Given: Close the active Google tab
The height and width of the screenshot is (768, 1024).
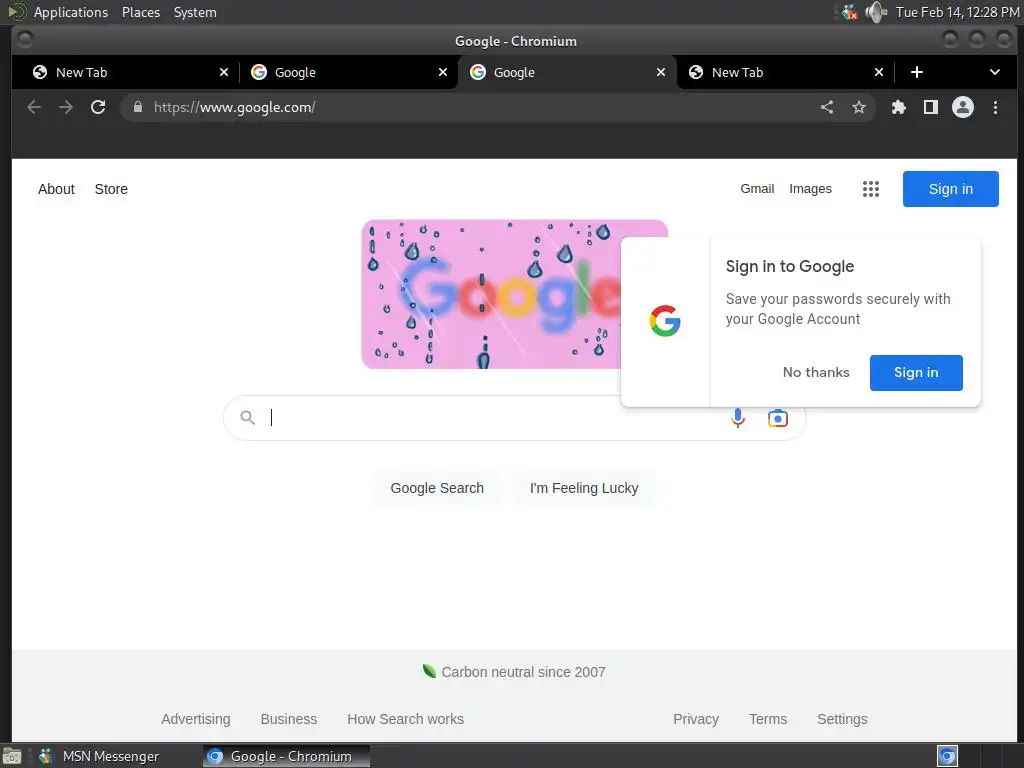Looking at the screenshot, I should click(661, 72).
